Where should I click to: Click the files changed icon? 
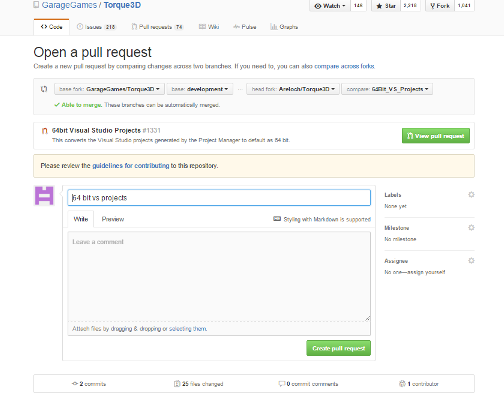tap(177, 384)
